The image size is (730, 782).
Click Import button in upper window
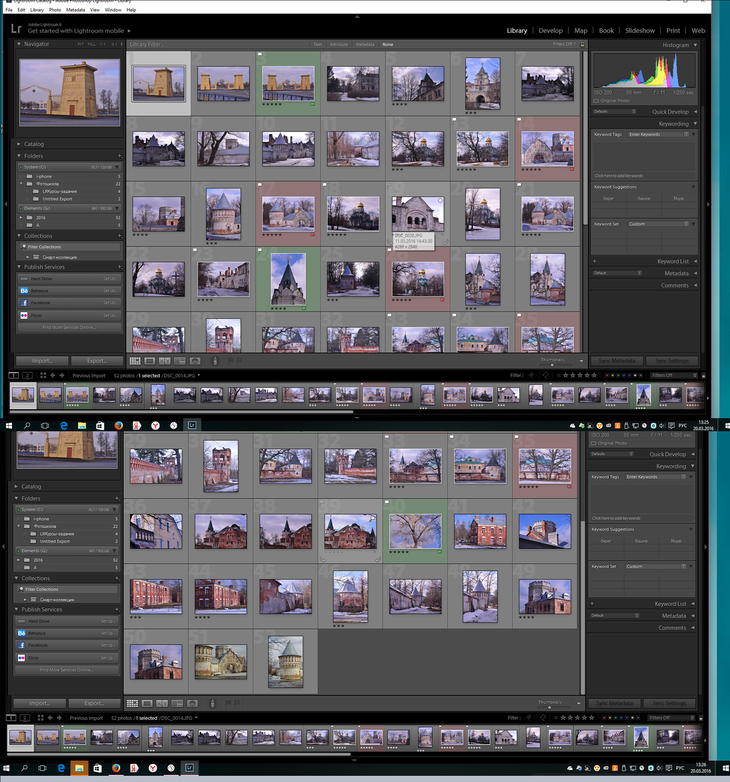click(42, 361)
